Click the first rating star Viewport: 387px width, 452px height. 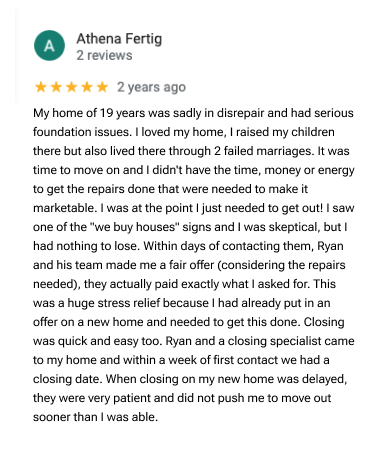41,87
